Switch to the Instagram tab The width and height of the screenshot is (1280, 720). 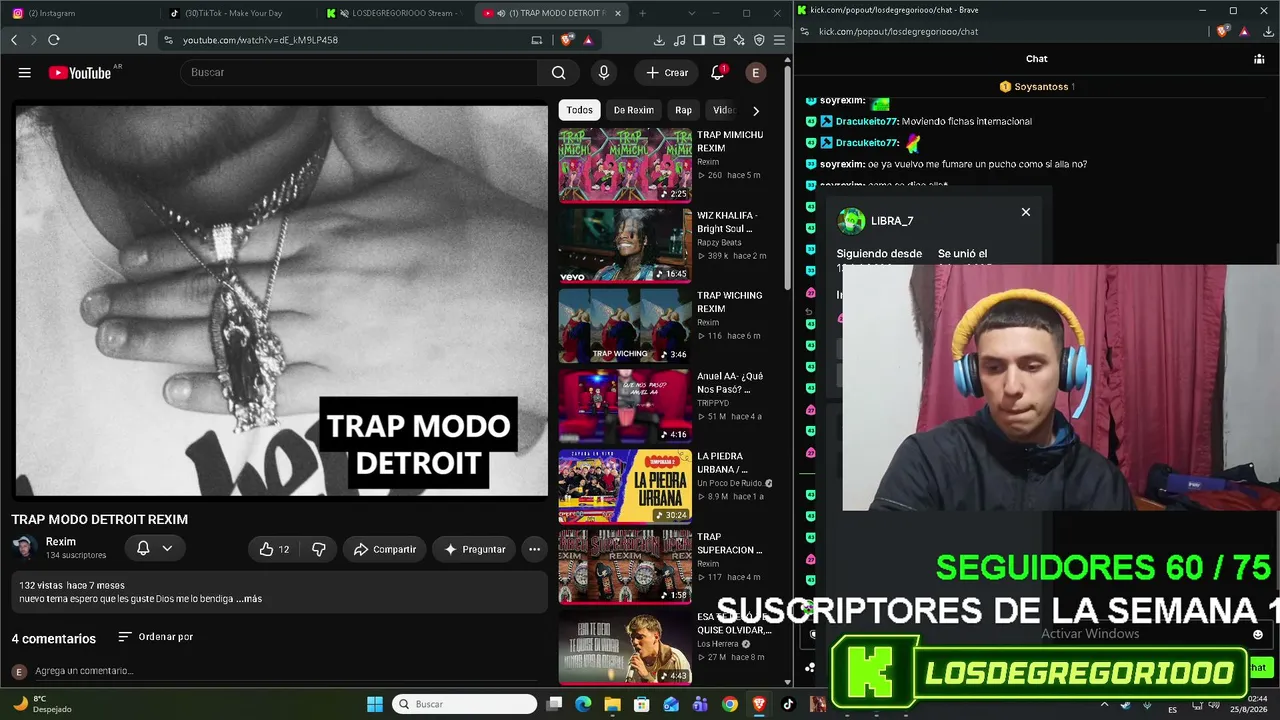click(82, 13)
